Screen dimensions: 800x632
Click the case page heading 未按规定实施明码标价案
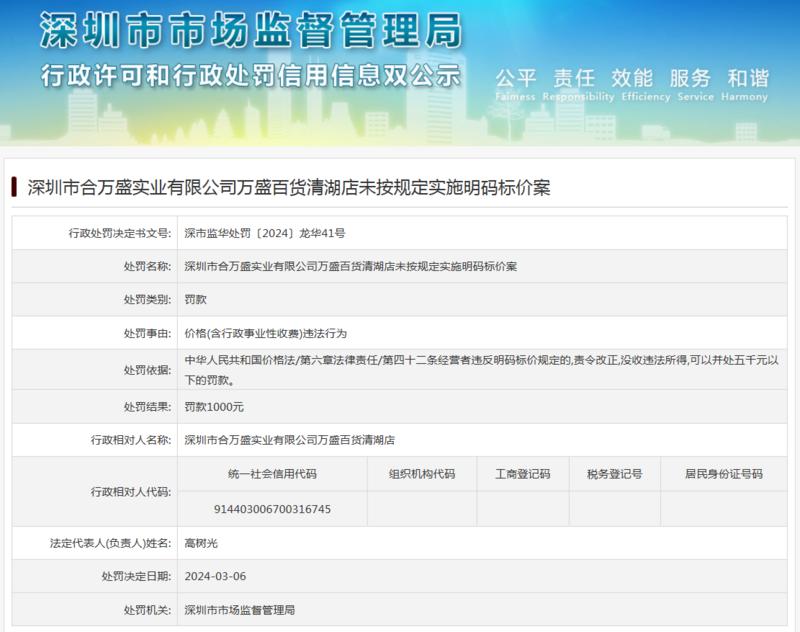pyautogui.click(x=288, y=188)
